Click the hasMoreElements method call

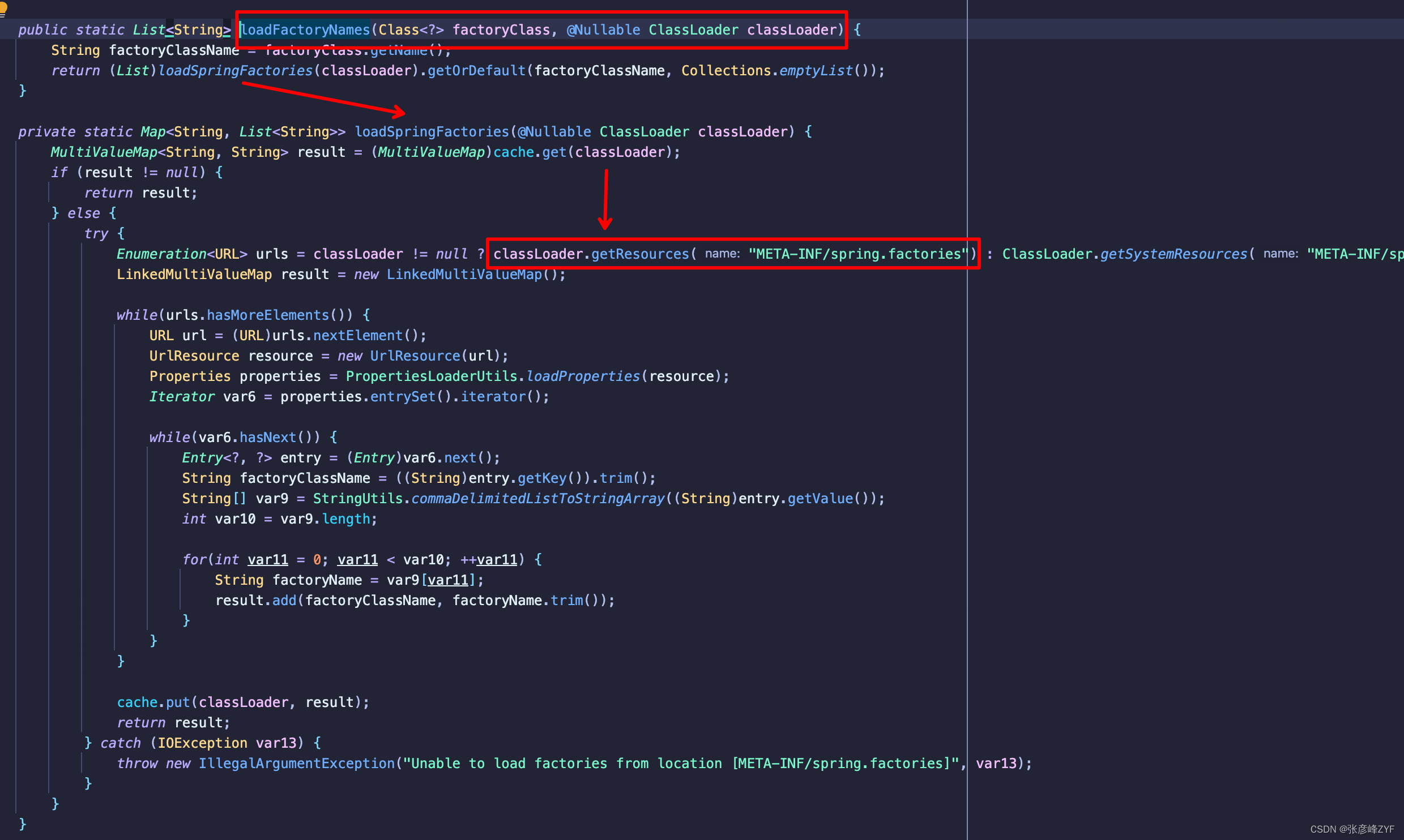pyautogui.click(x=268, y=315)
